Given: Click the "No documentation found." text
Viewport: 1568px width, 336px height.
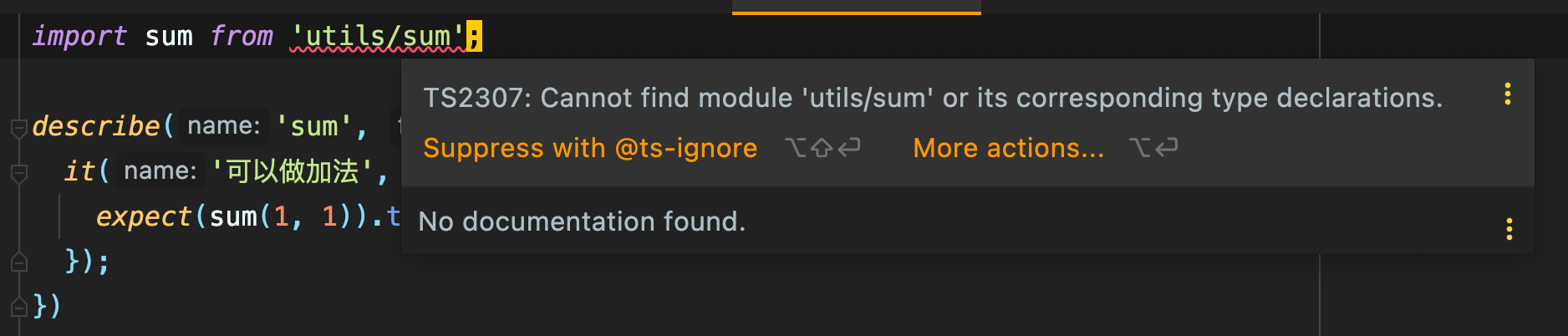Looking at the screenshot, I should (582, 221).
